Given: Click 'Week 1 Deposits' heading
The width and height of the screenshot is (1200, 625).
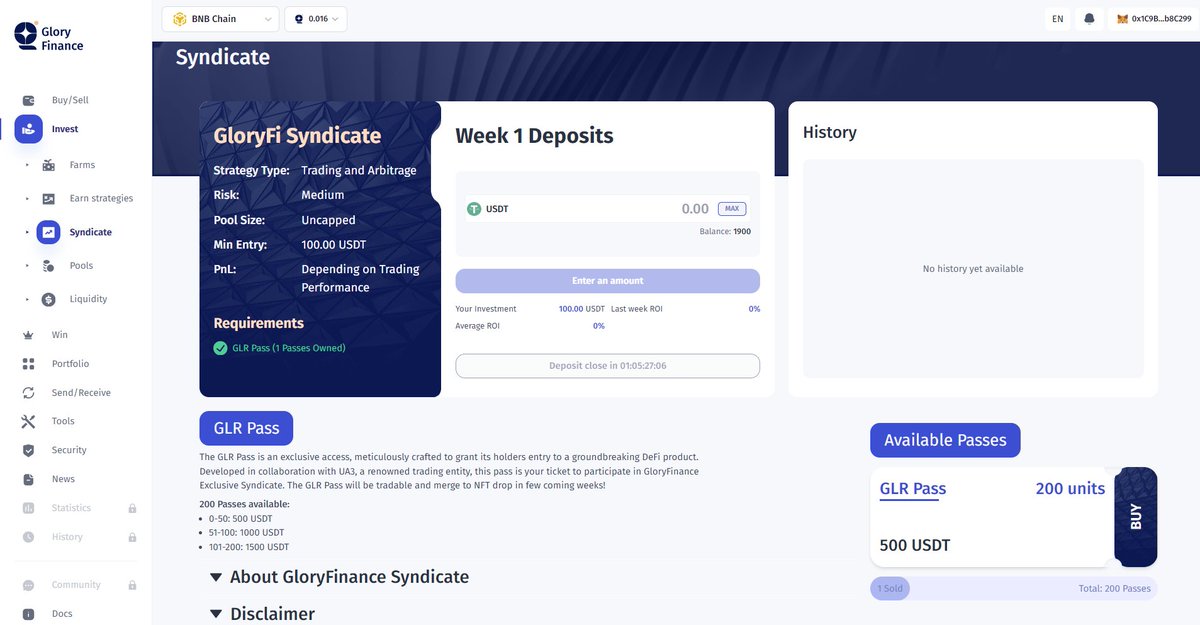Looking at the screenshot, I should point(534,136).
